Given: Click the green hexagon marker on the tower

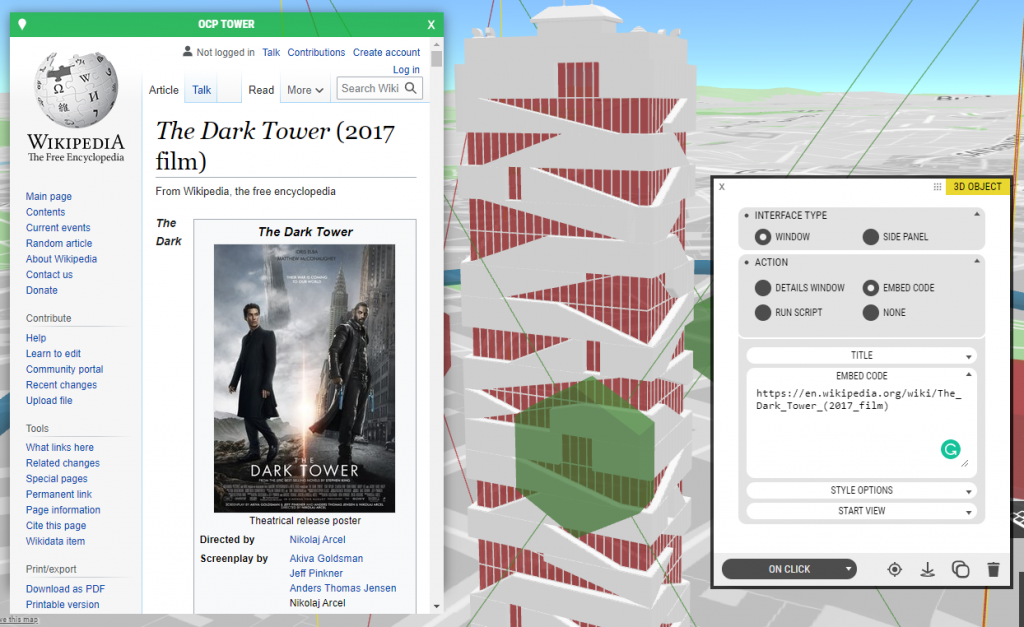Looking at the screenshot, I should (x=583, y=457).
